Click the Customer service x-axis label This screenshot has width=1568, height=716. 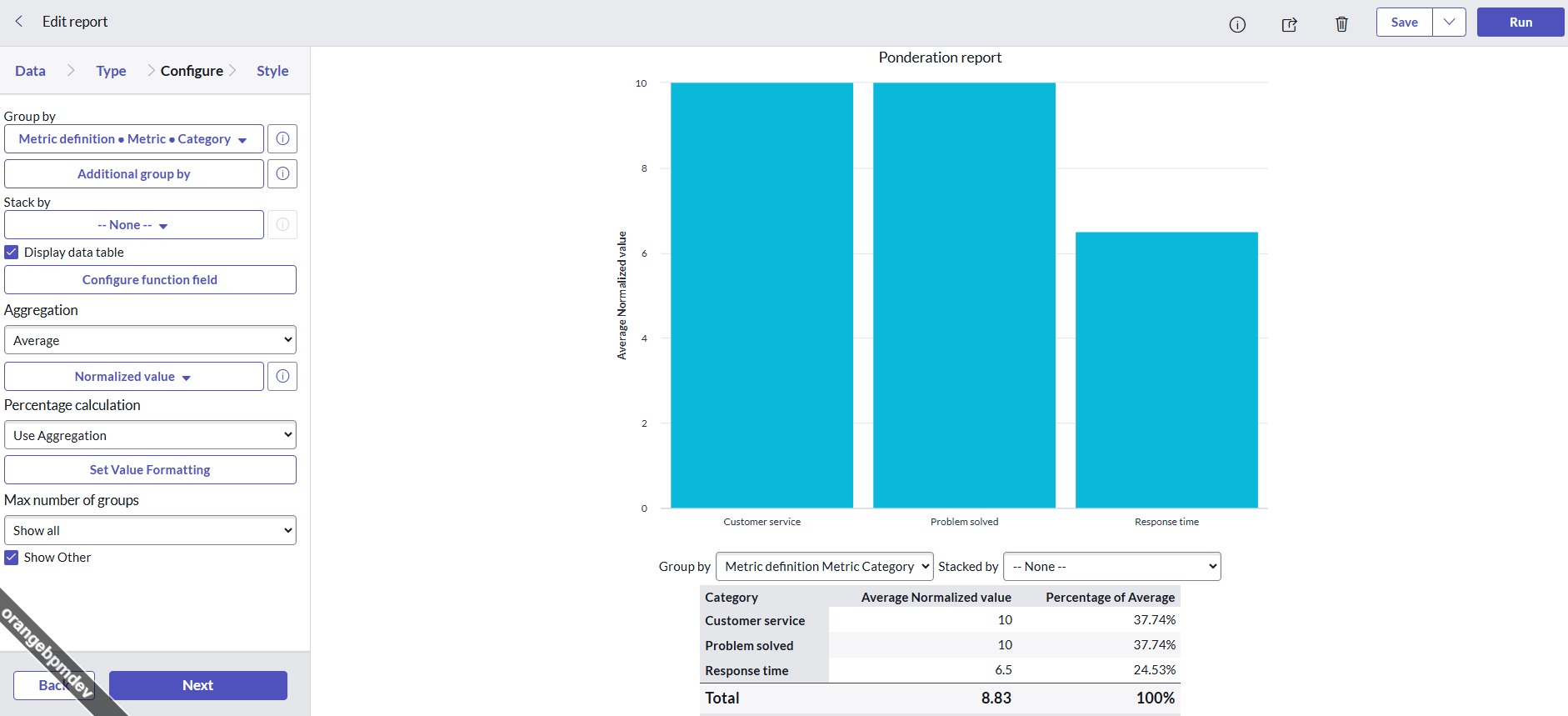pyautogui.click(x=762, y=522)
